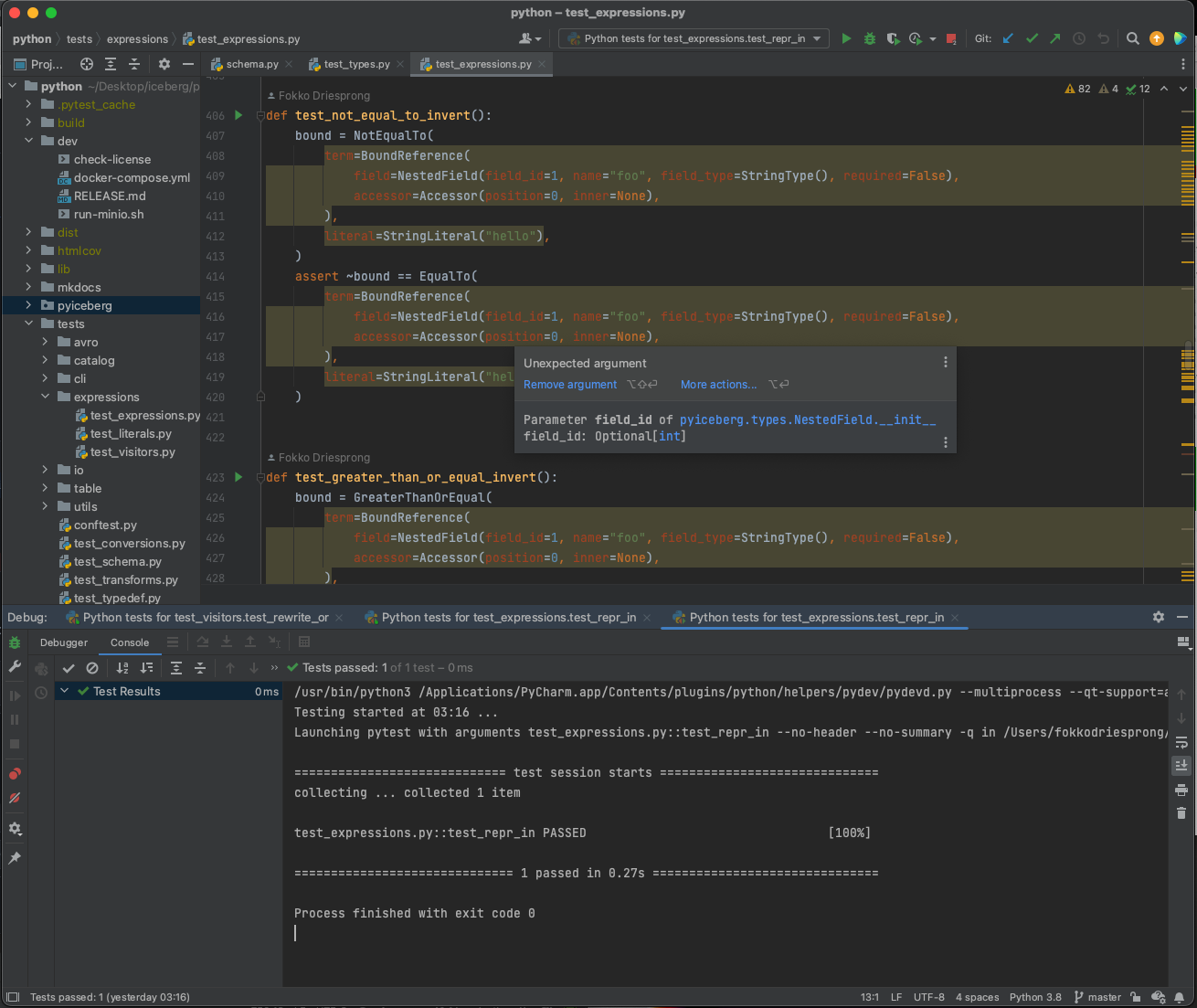Collapse the Test Results node

[65, 691]
